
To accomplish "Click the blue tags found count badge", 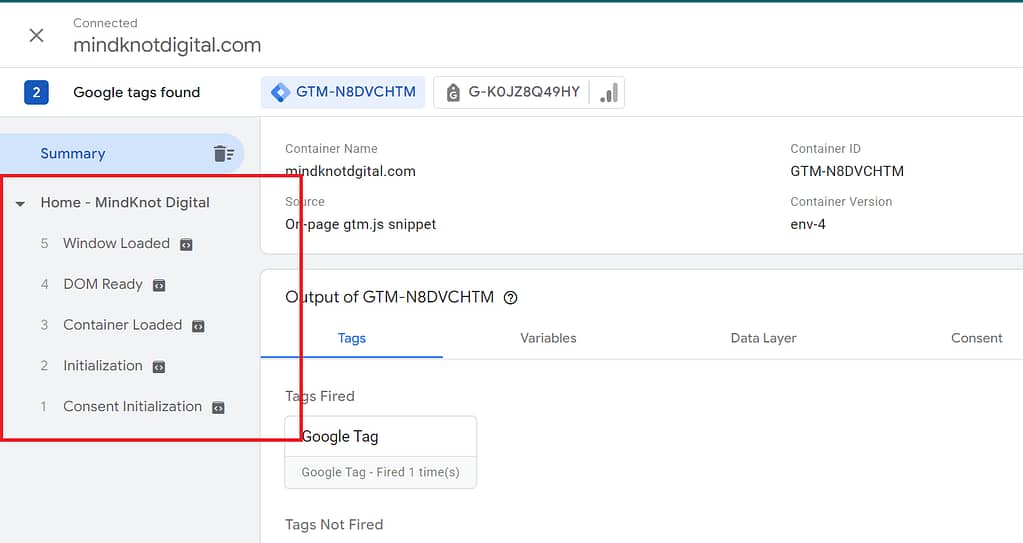I will point(36,92).
